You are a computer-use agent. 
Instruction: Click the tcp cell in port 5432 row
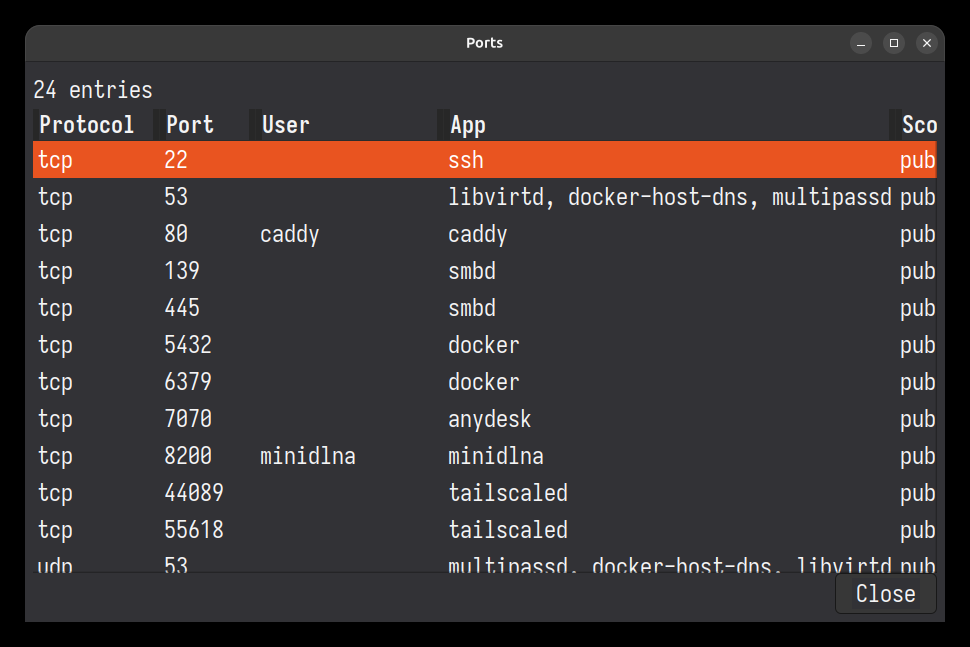tap(55, 345)
